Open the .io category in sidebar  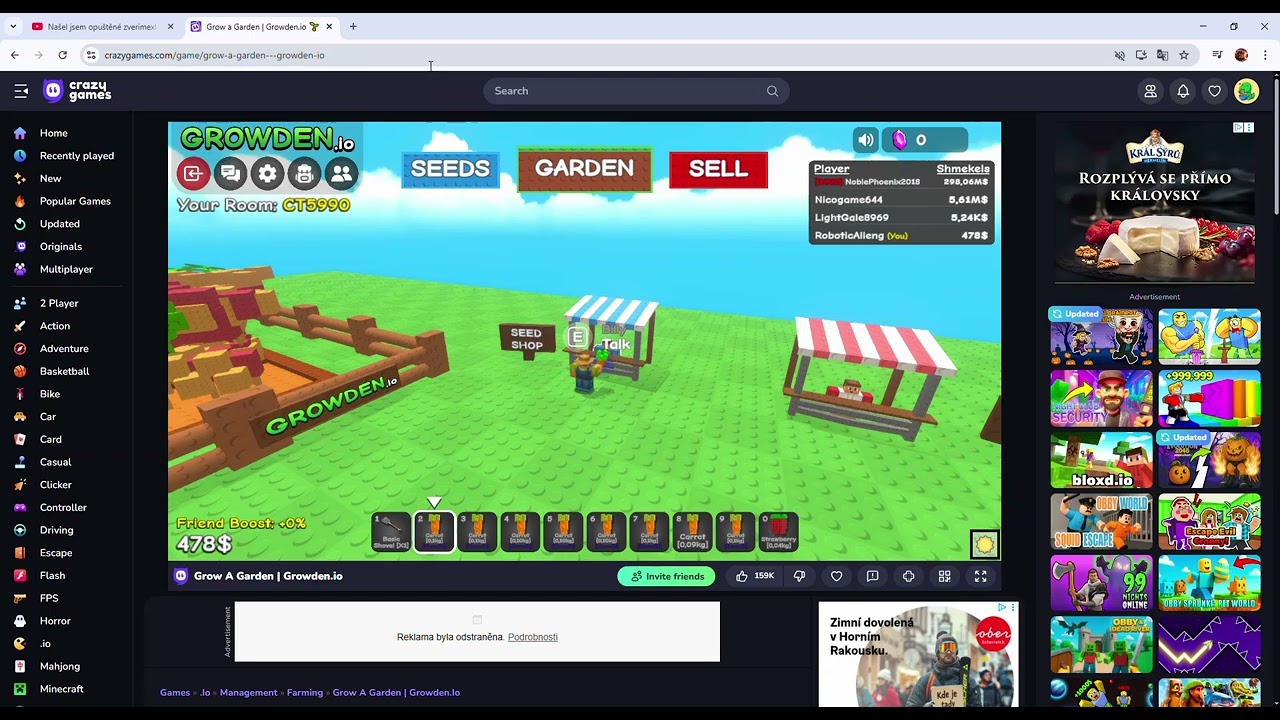45,643
